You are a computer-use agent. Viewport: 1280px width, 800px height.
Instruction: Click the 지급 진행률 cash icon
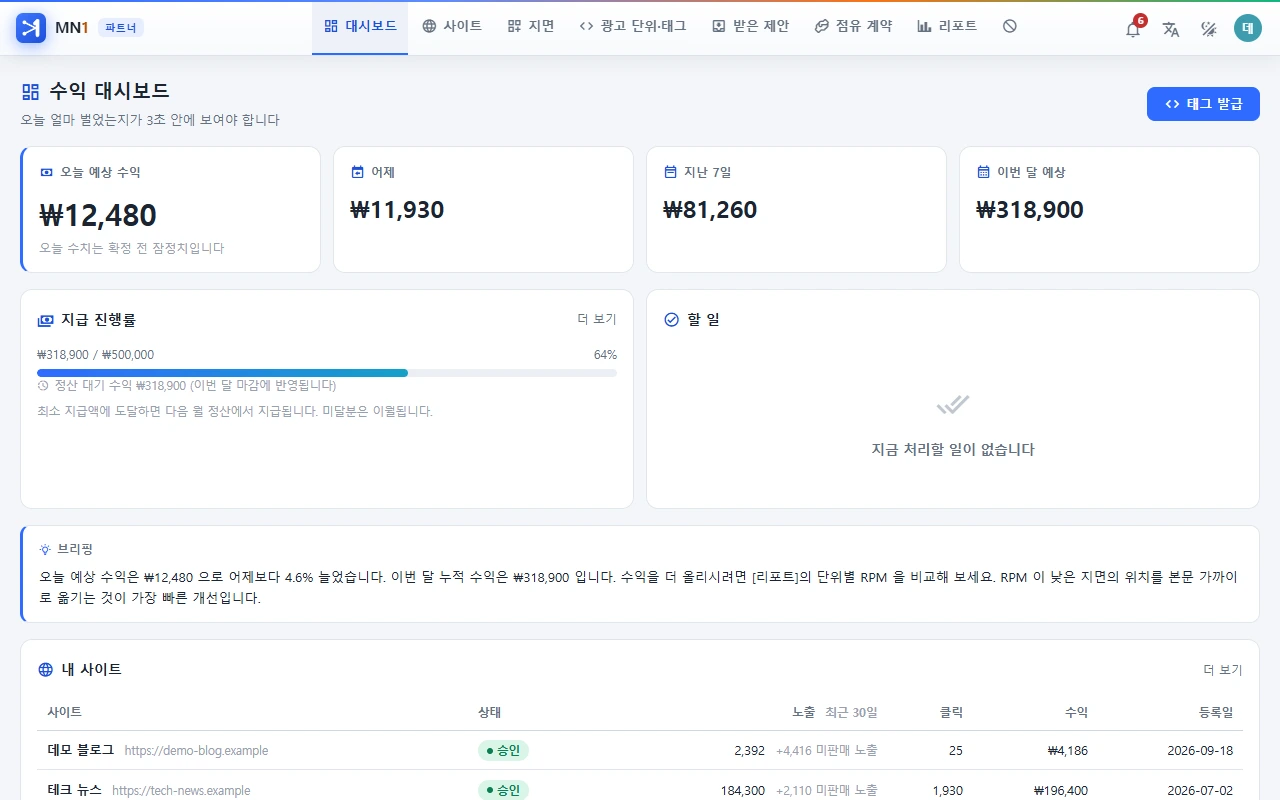coord(45,320)
